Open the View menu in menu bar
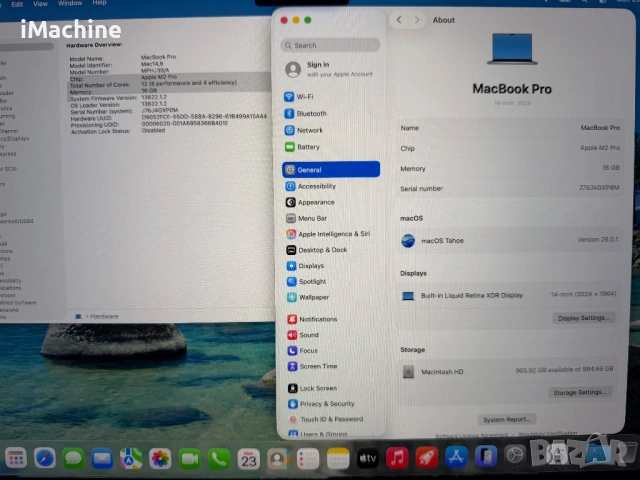This screenshot has width=640, height=480. coord(40,4)
